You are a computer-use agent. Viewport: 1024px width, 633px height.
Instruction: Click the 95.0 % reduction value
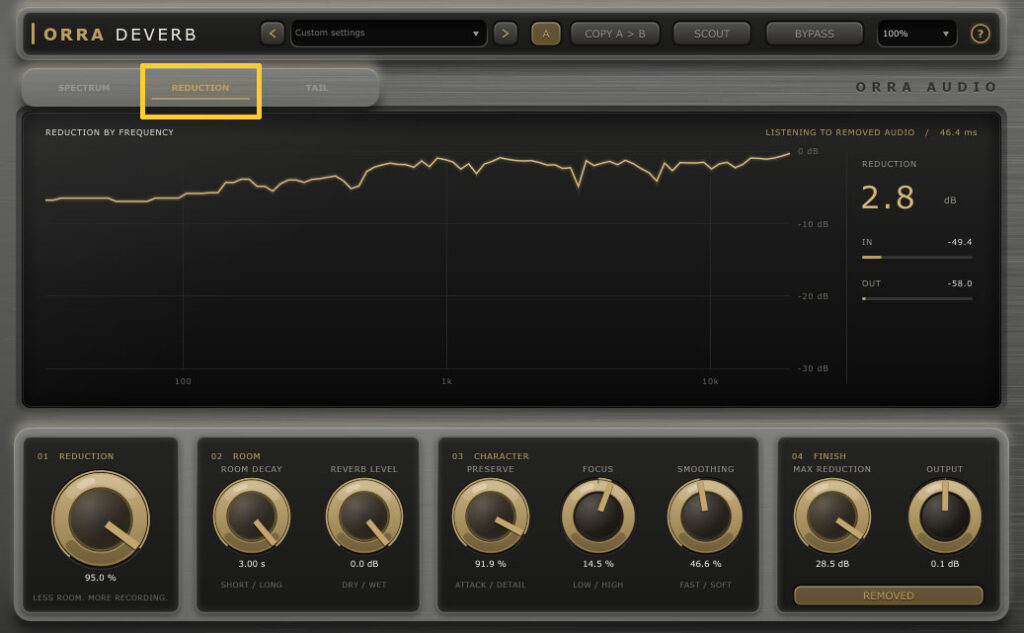point(101,577)
